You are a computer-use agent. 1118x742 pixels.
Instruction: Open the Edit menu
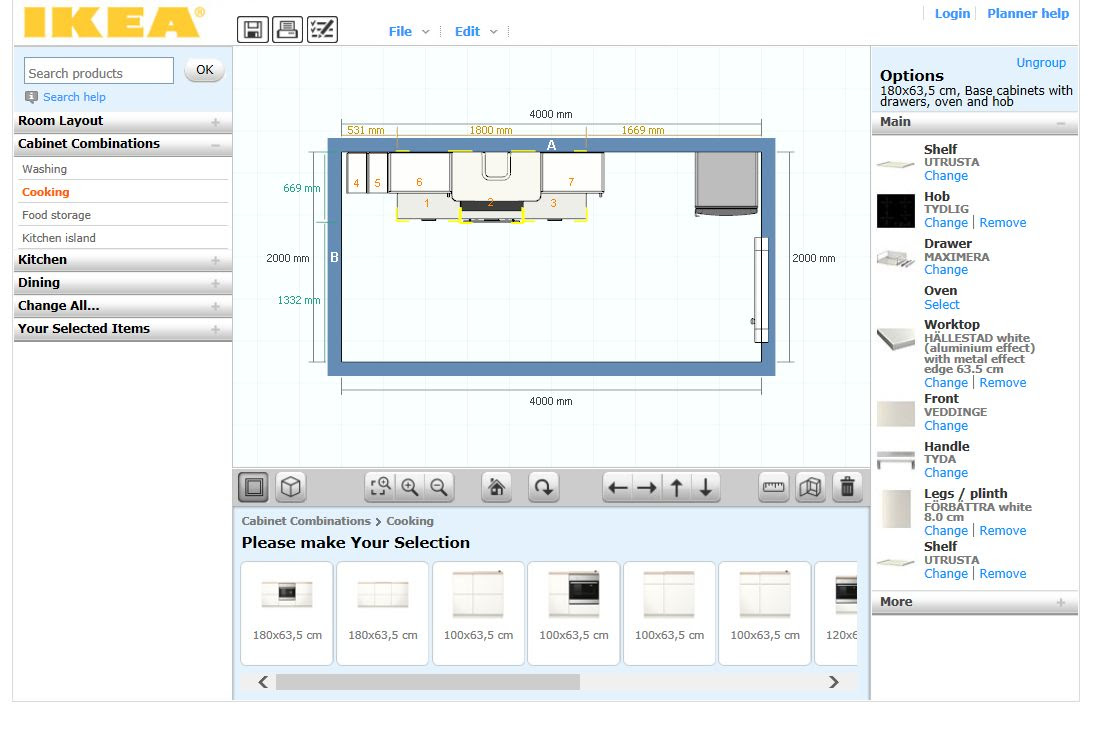coord(476,31)
